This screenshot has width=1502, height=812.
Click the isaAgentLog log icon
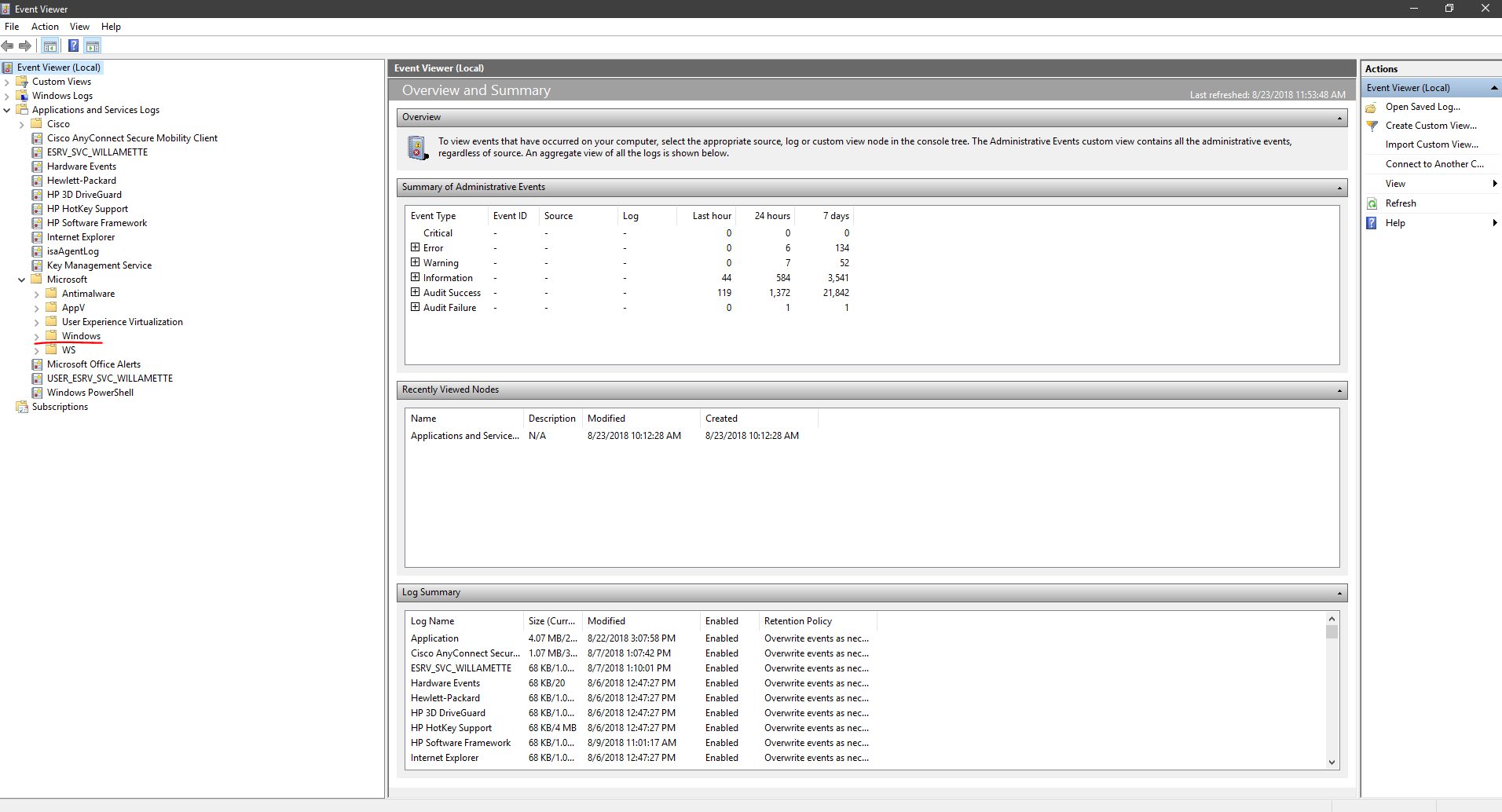coord(37,251)
